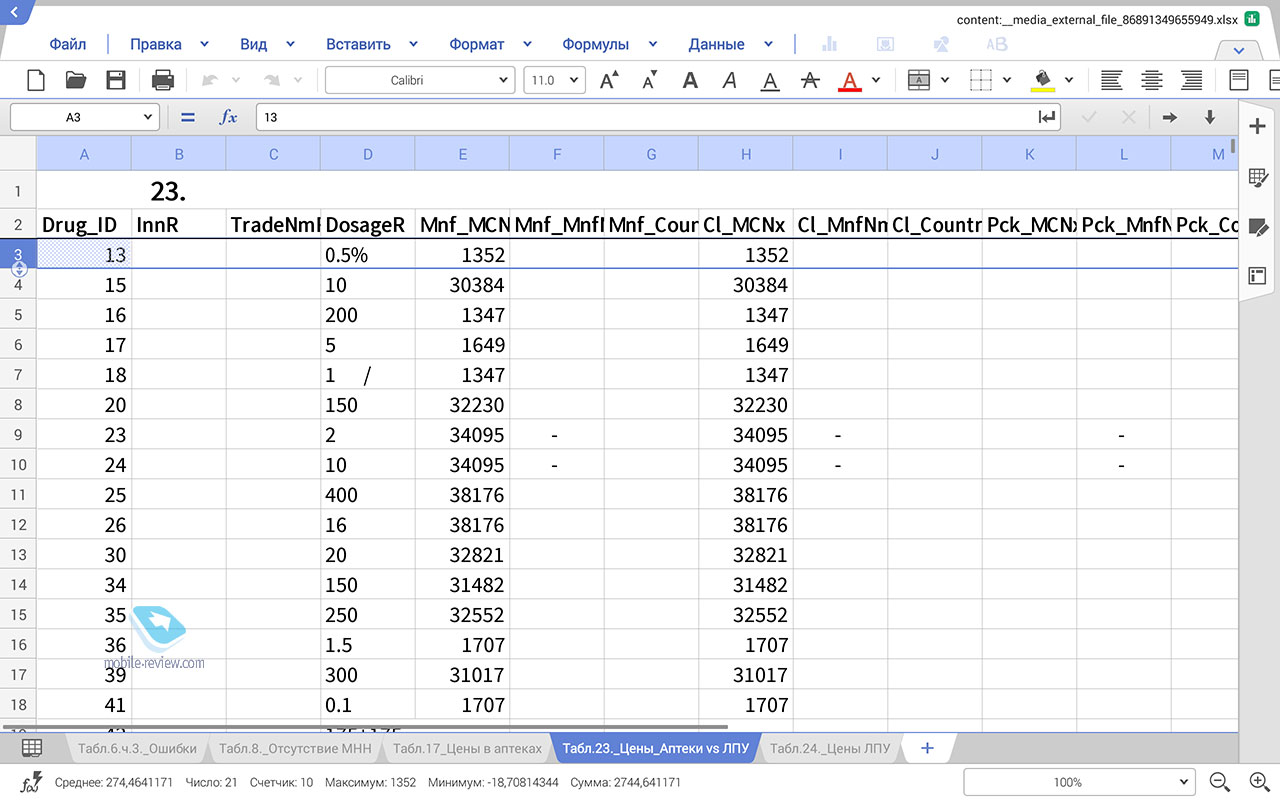Click the sheet list grid icon
Screen dimensions: 1280x800
click(32, 748)
